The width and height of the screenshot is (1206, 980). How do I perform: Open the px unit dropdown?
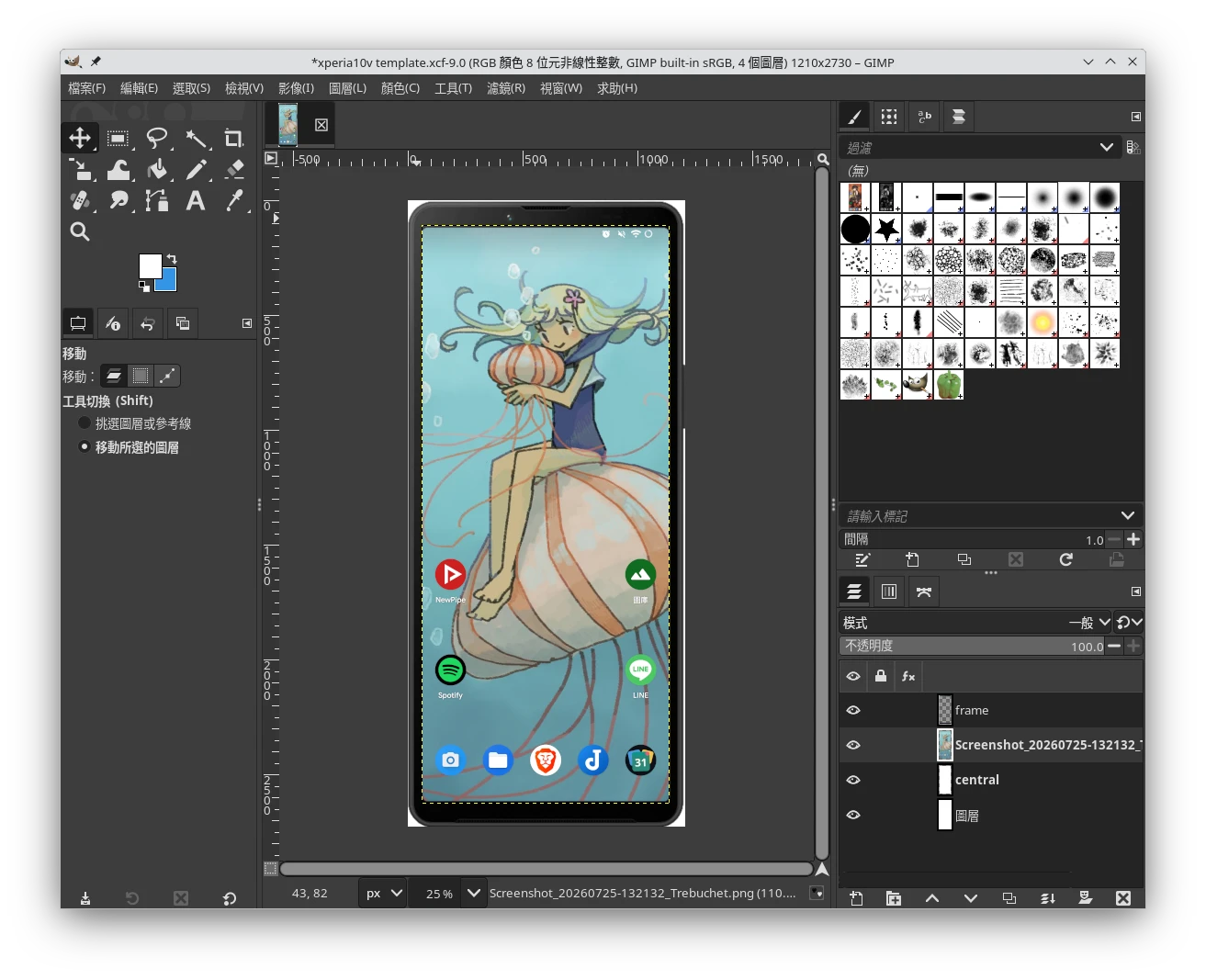coord(383,893)
